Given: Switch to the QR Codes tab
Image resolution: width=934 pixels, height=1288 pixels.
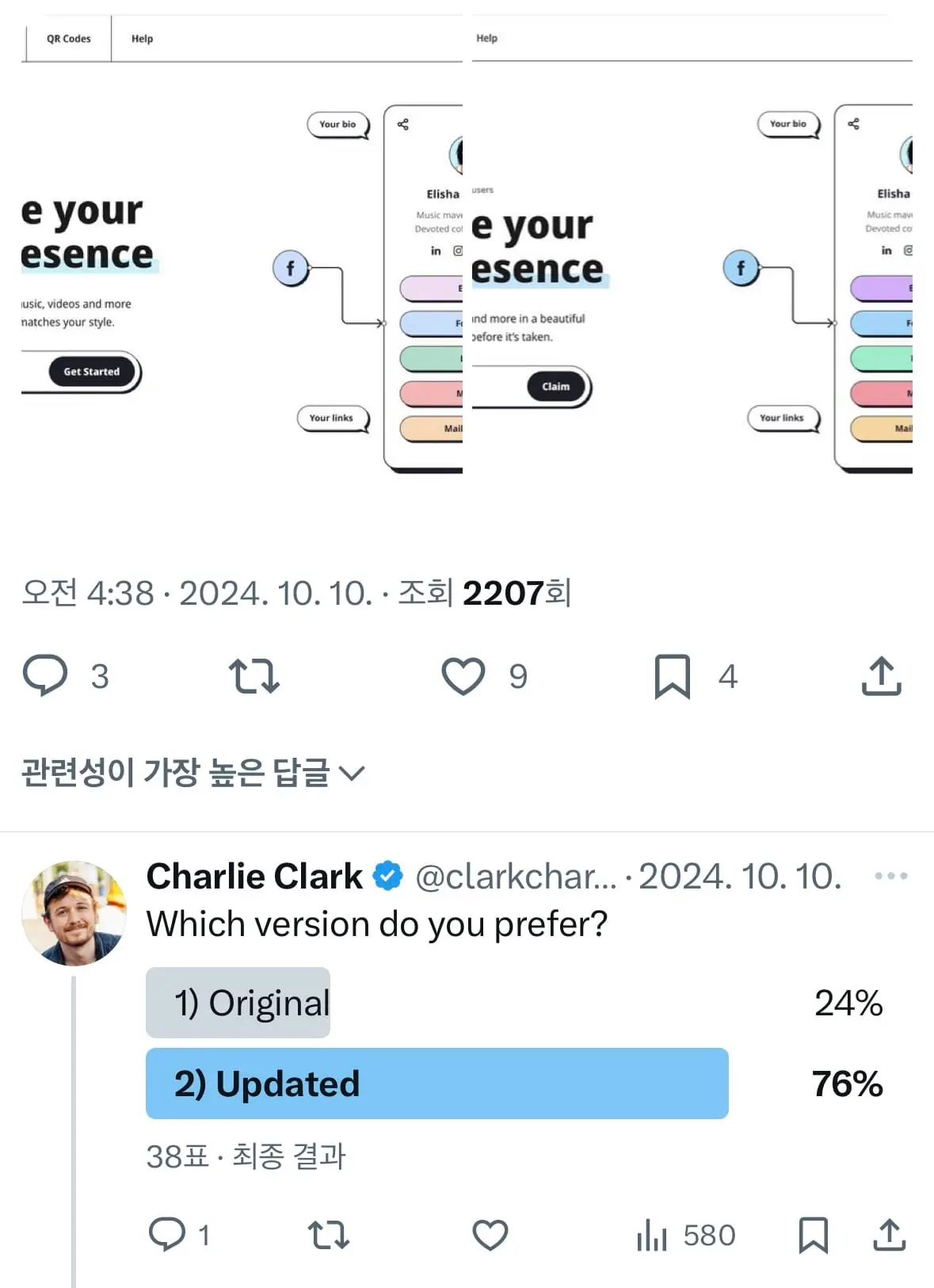Looking at the screenshot, I should point(68,37).
